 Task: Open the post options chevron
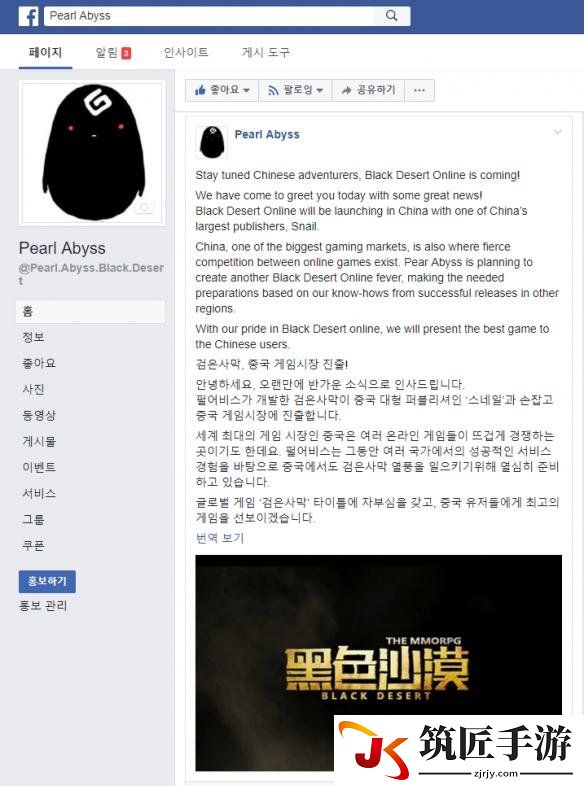tap(557, 132)
